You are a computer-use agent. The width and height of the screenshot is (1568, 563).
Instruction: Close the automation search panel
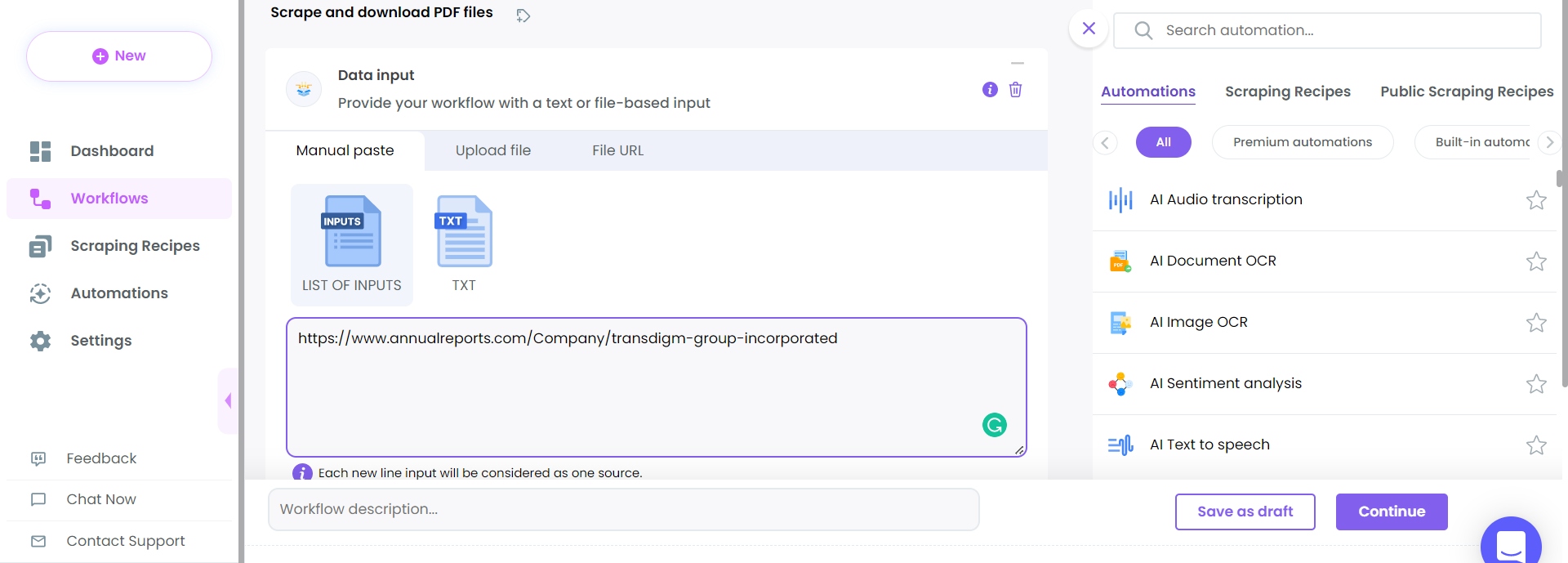coord(1089,29)
